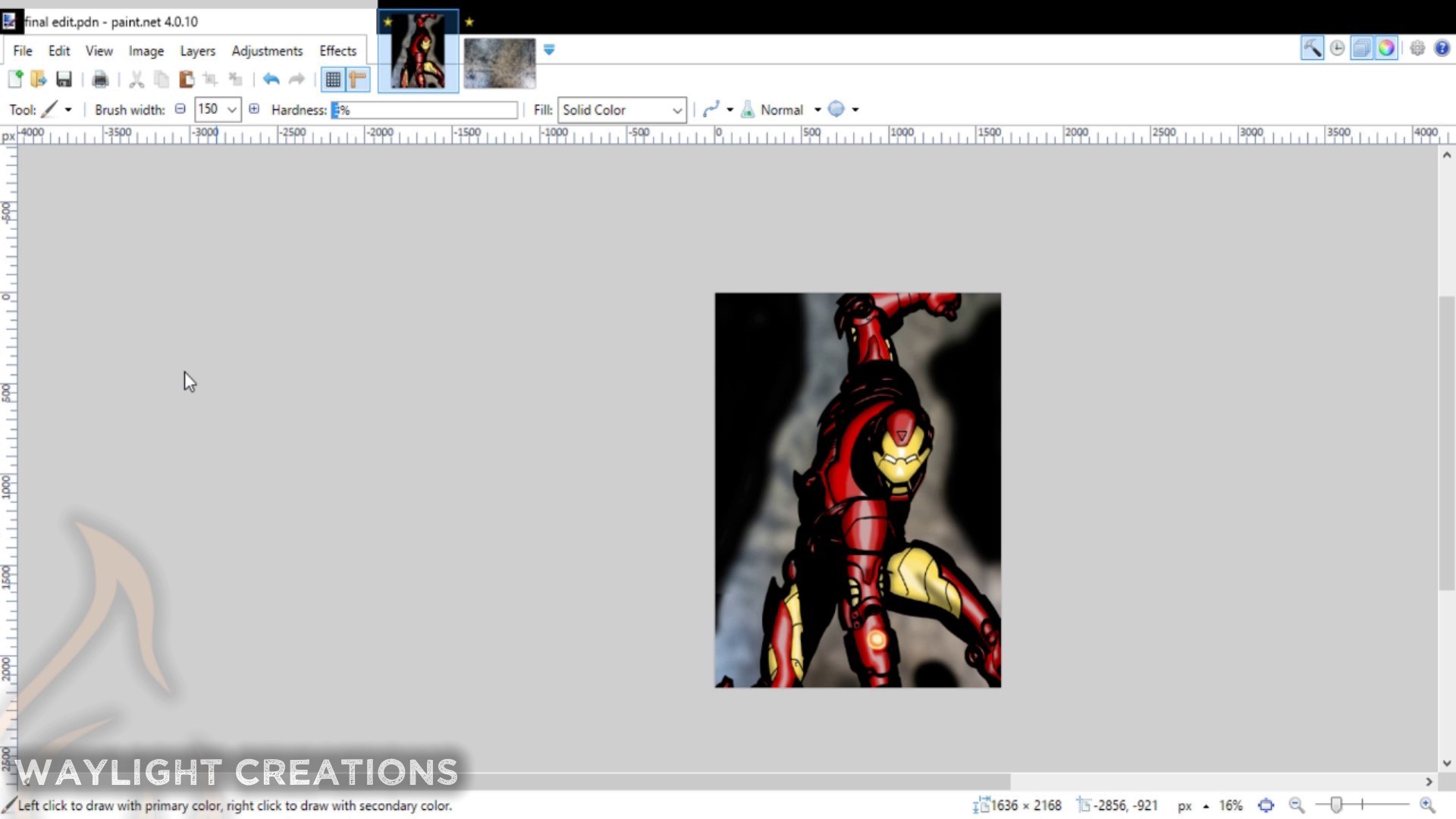Screen dimensions: 1456x819
Task: Cut selection with the scissors icon
Action: click(x=136, y=79)
